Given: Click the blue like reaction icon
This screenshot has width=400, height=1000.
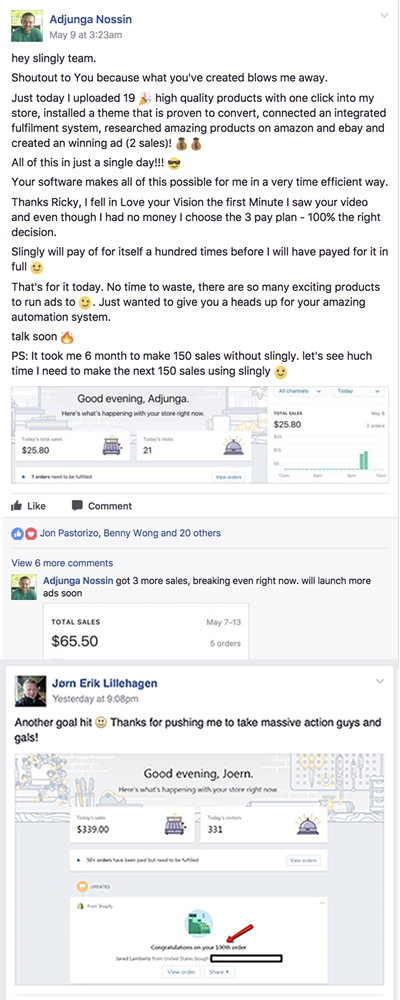Looking at the screenshot, I should pos(17,533).
